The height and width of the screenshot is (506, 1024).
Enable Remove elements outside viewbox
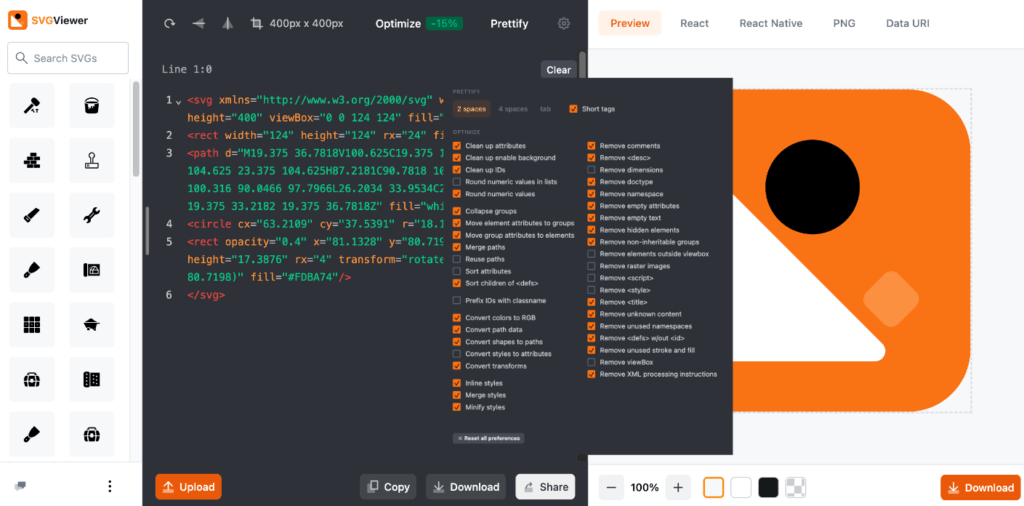[591, 254]
